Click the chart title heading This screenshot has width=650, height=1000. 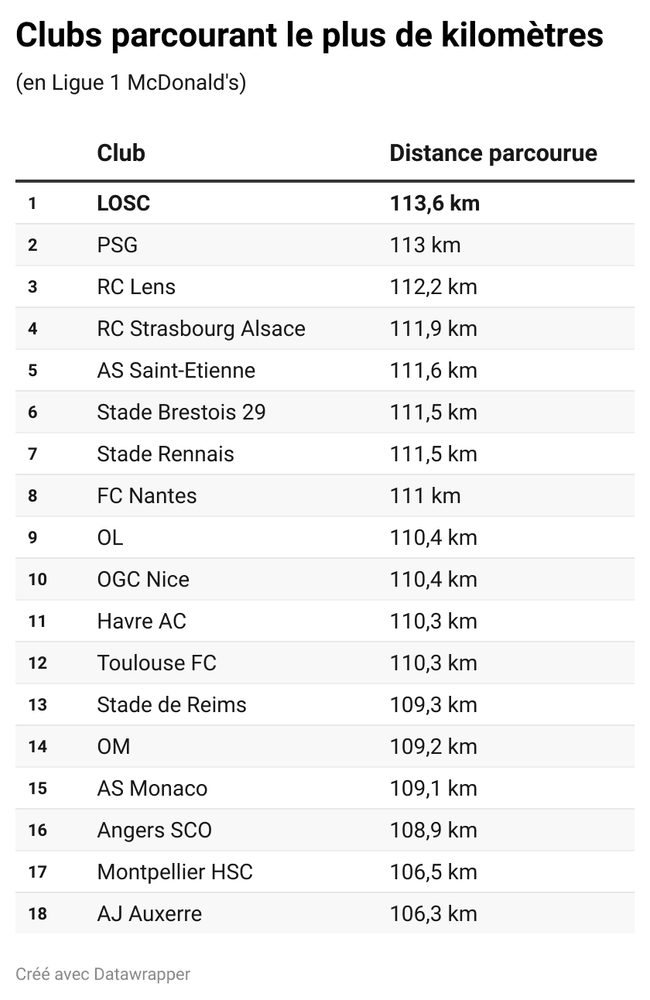coord(310,36)
